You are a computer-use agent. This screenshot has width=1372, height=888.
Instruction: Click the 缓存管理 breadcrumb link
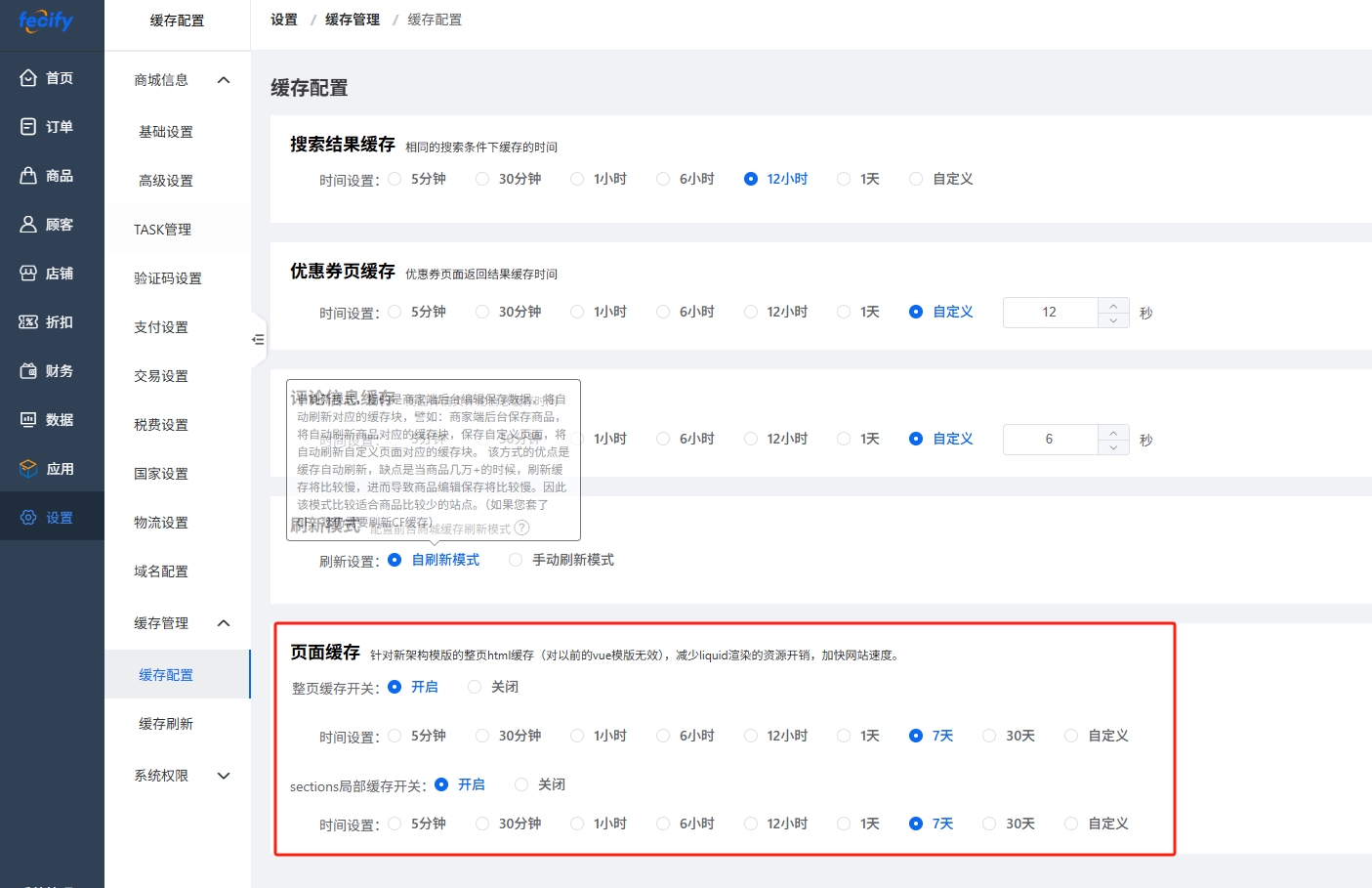[353, 20]
